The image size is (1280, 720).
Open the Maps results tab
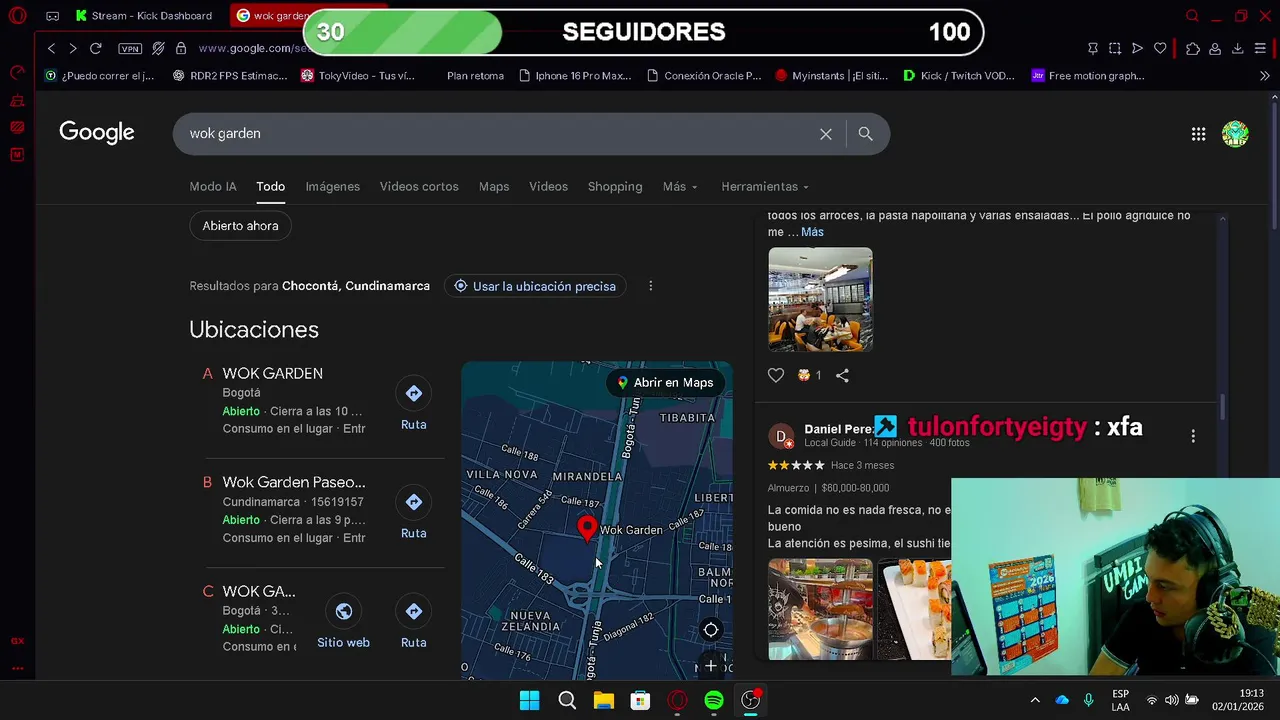tap(494, 187)
